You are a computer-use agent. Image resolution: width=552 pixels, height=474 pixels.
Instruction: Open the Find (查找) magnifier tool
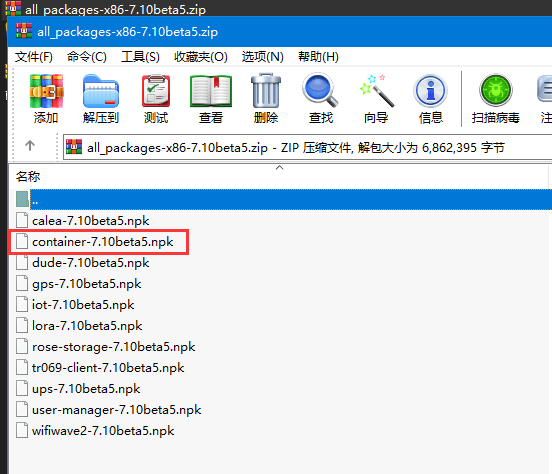(x=321, y=99)
